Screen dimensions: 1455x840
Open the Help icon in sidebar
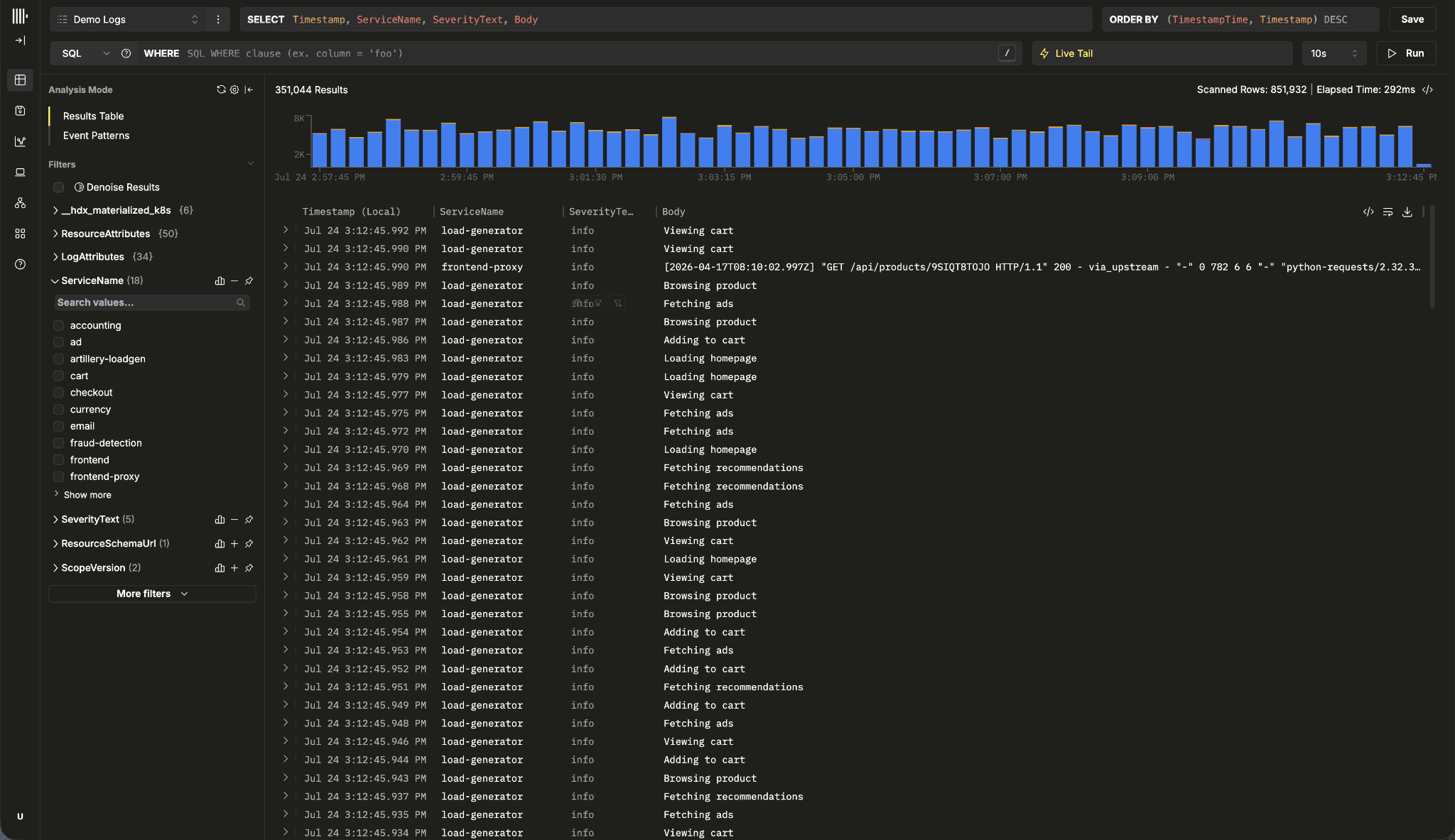20,264
